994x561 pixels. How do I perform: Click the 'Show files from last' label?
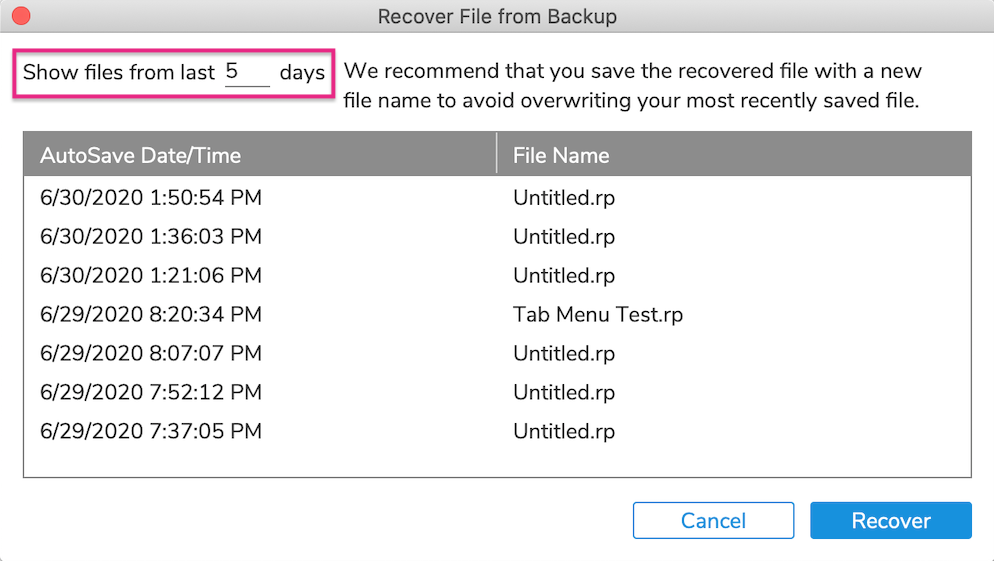(119, 72)
